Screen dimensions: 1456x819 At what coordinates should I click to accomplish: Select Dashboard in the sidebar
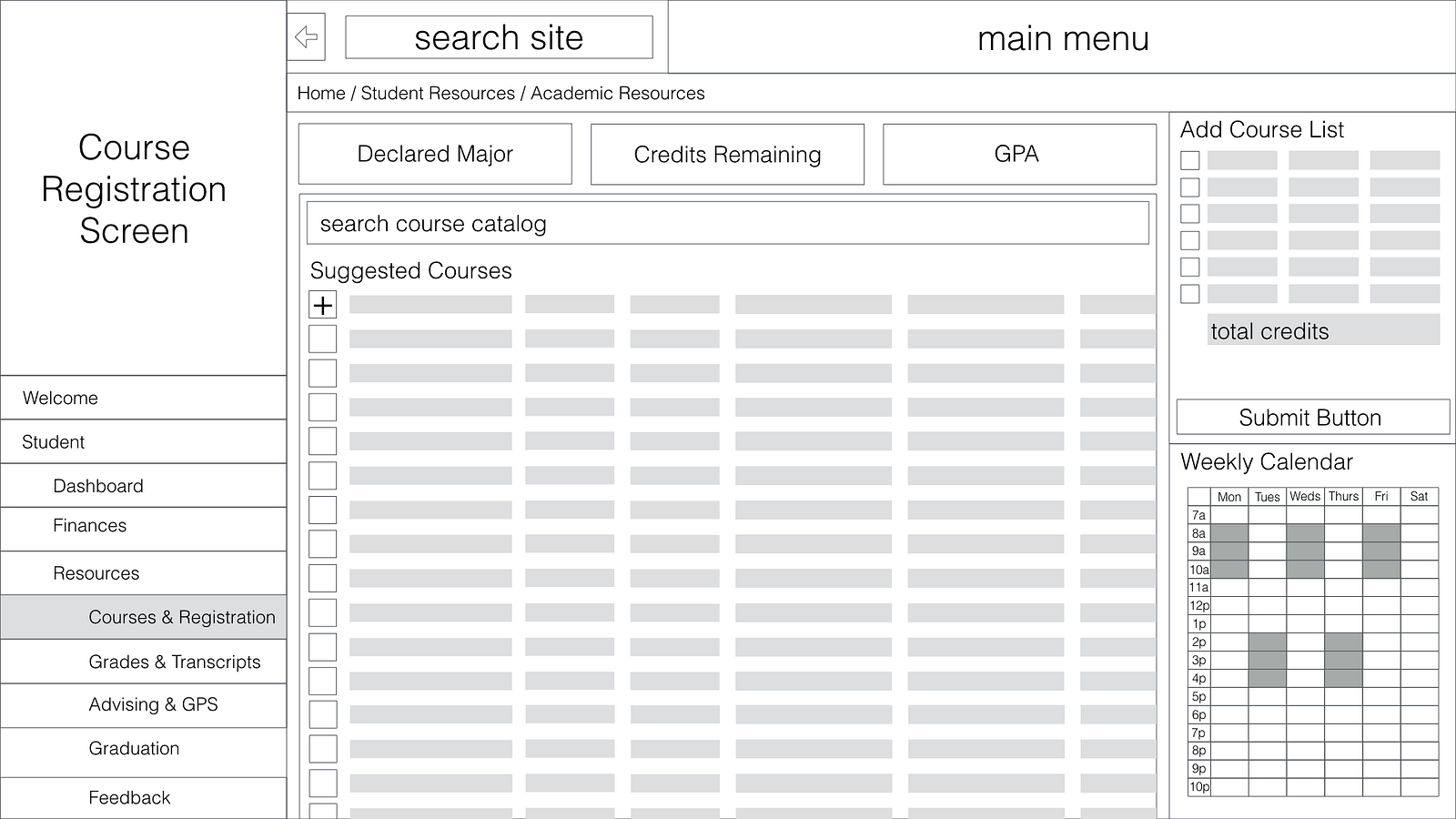coord(98,486)
